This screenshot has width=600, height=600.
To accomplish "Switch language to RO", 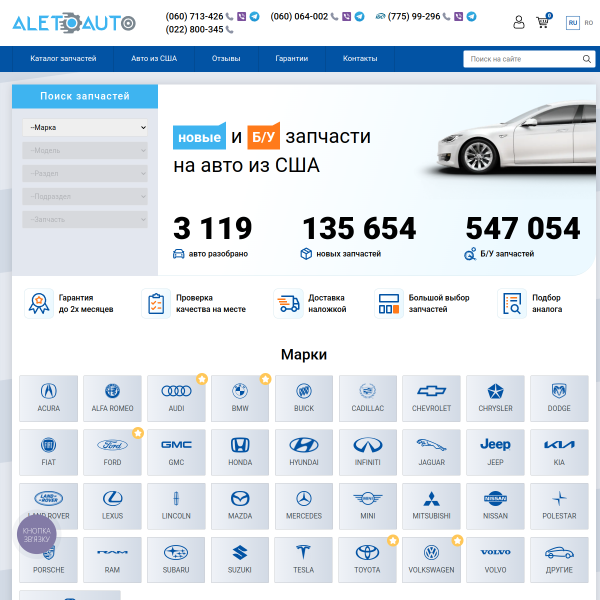I will coord(589,23).
